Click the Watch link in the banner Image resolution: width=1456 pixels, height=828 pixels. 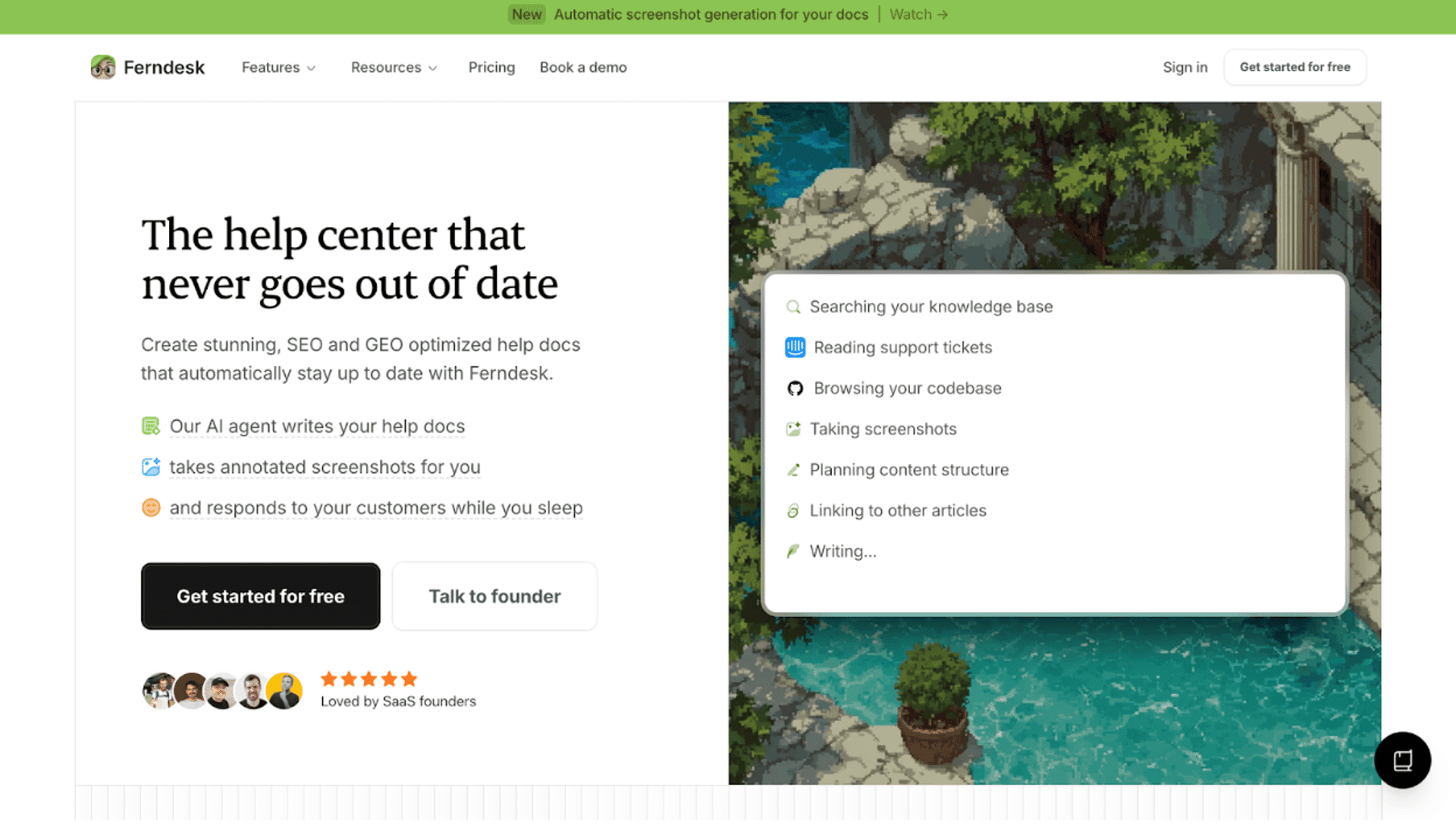click(x=918, y=14)
